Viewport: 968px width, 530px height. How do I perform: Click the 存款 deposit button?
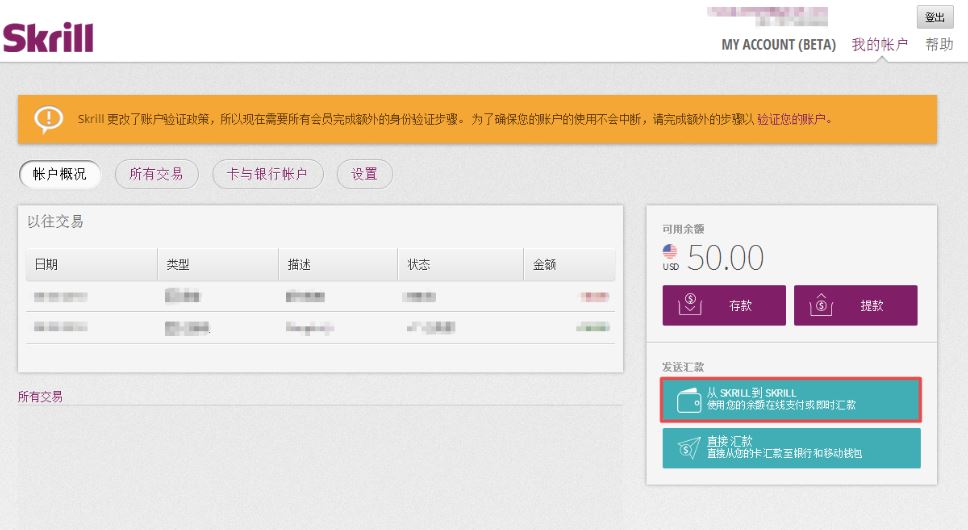pyautogui.click(x=724, y=305)
